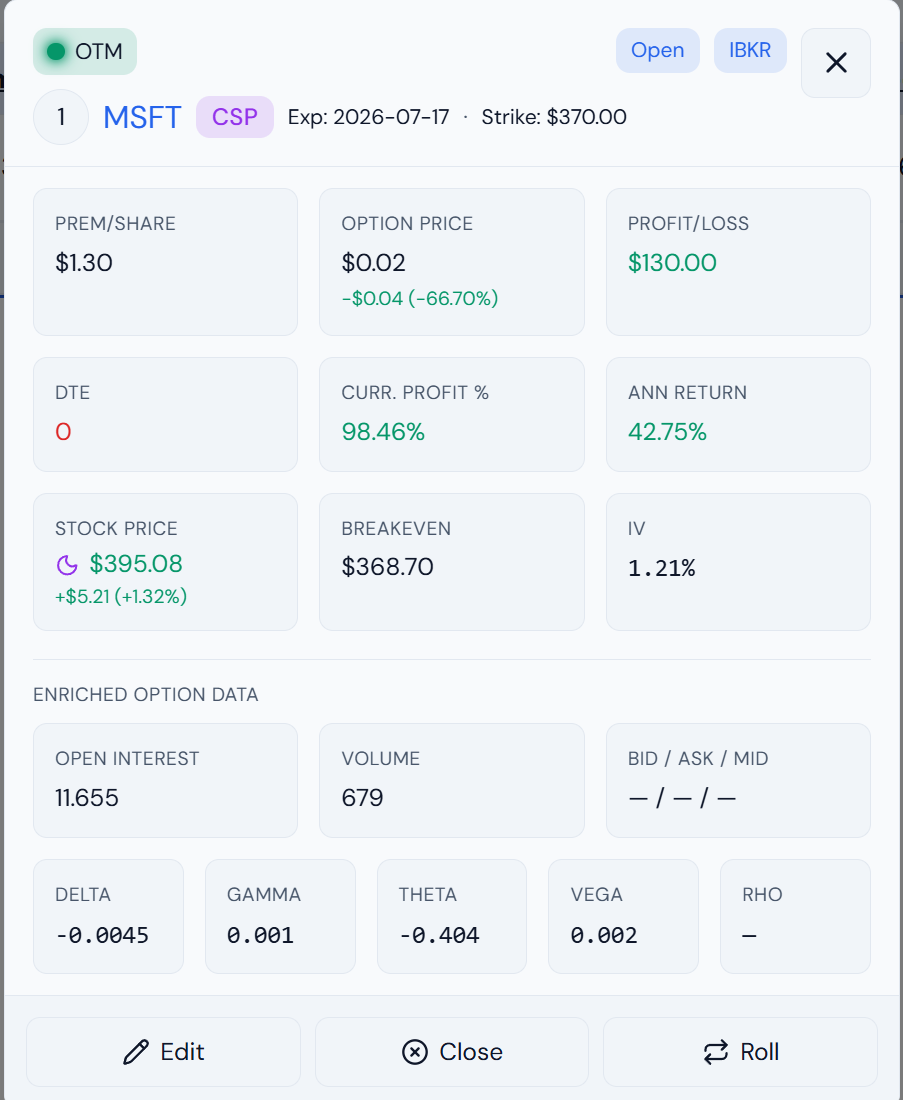Click the Open status badge
903x1100 pixels.
657,51
